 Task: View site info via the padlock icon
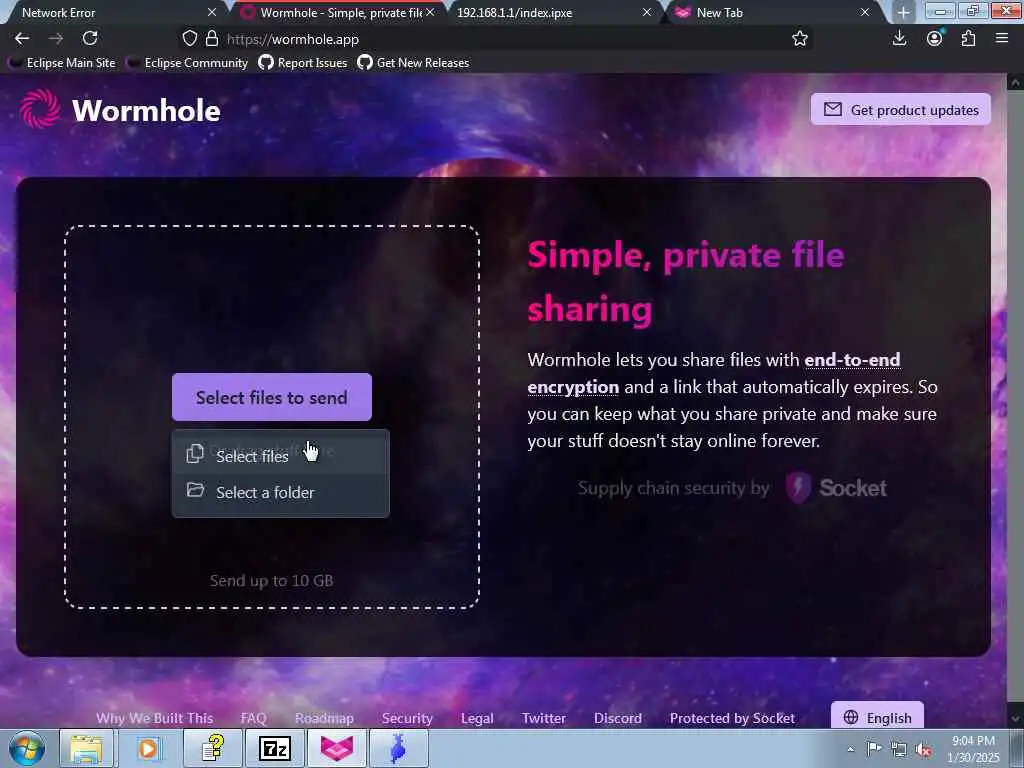coord(212,39)
